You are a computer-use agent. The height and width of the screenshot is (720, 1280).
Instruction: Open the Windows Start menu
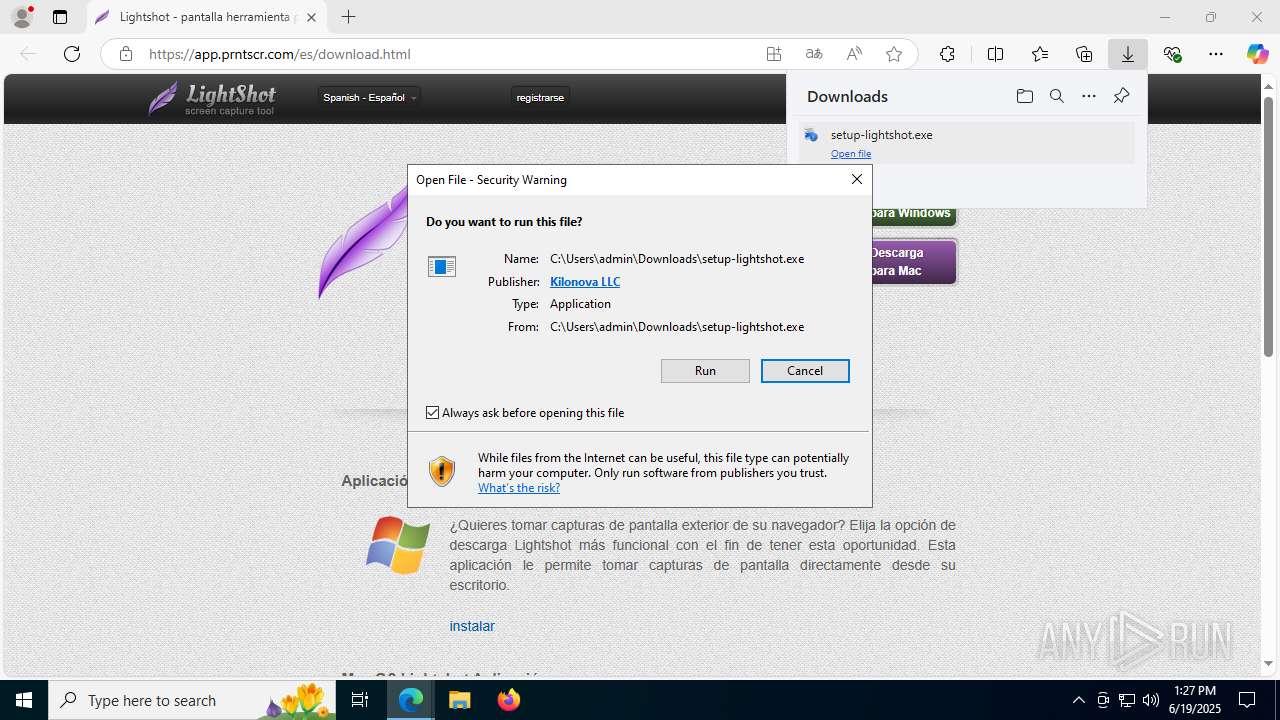[24, 700]
